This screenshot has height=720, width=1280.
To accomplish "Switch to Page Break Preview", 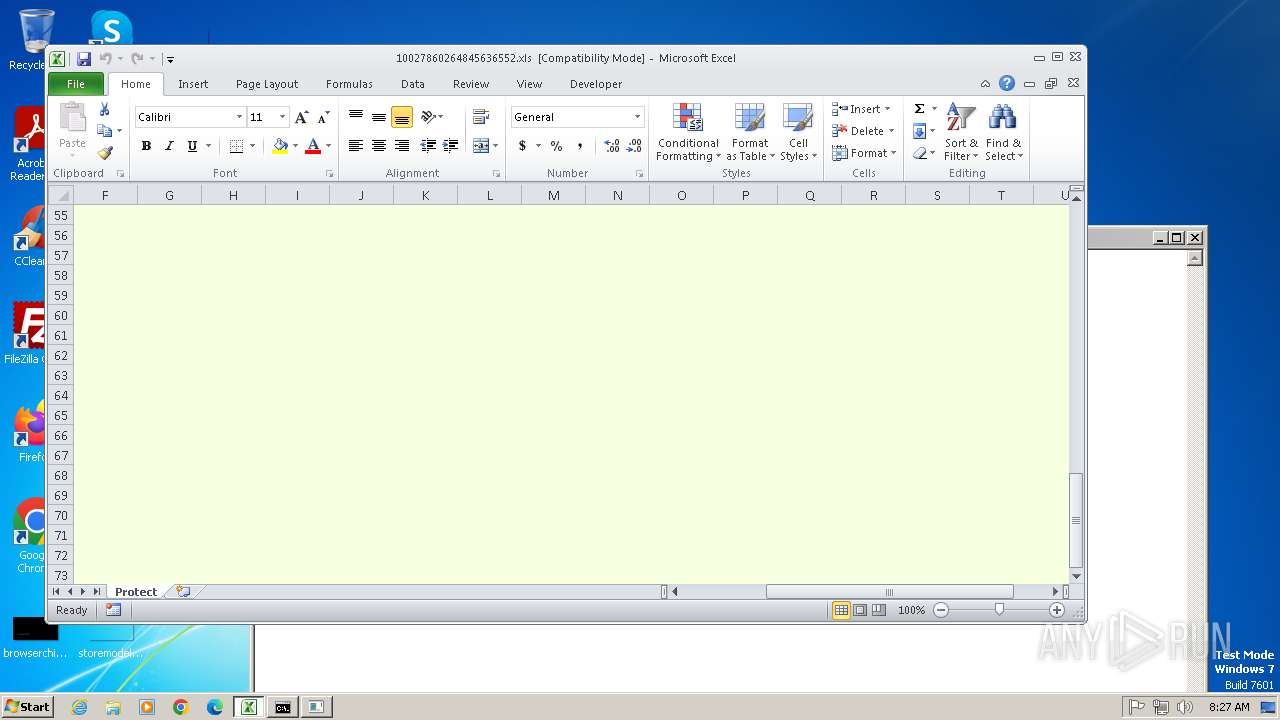I will pos(878,610).
